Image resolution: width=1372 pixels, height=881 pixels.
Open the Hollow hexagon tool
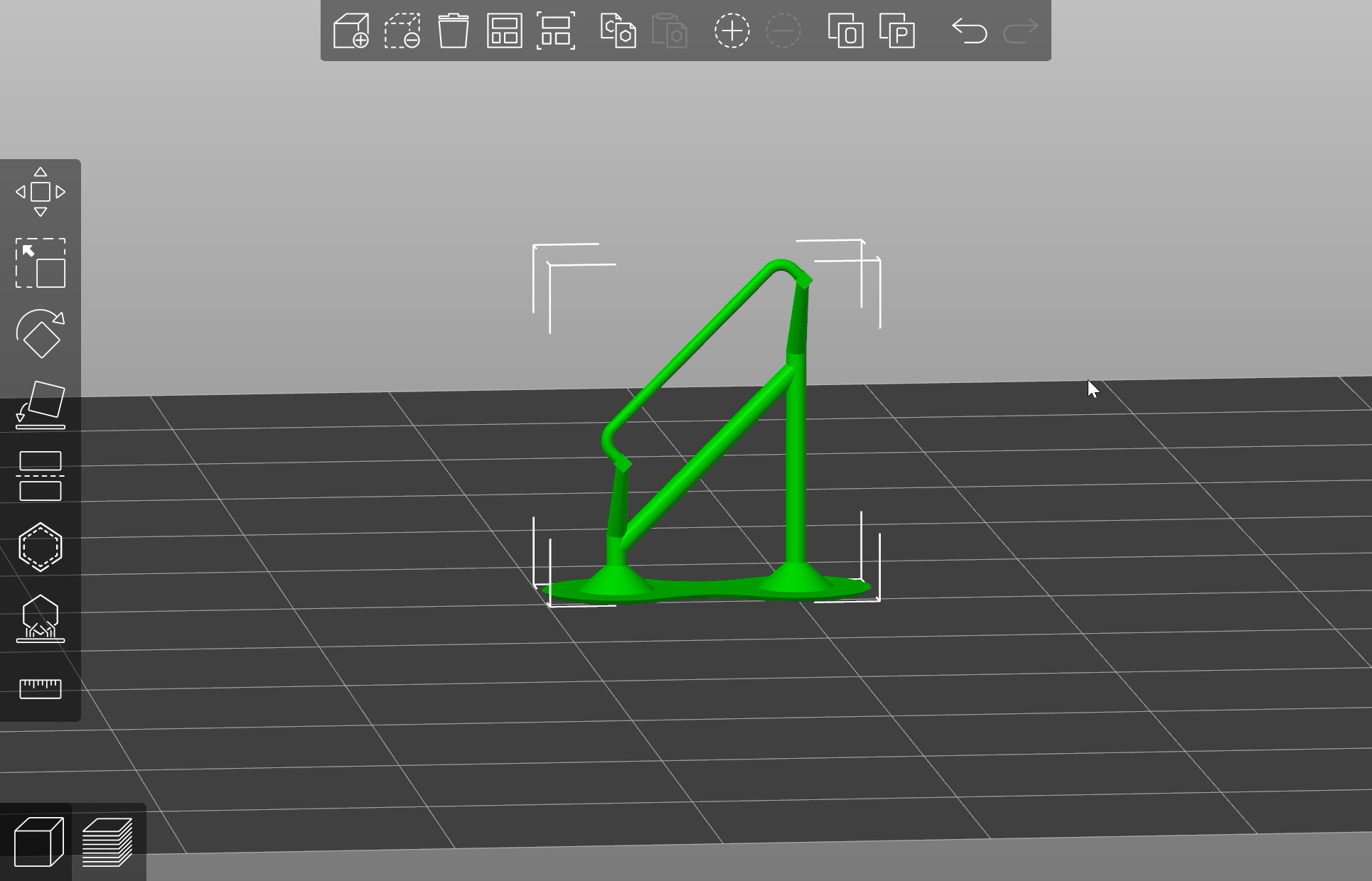point(41,547)
